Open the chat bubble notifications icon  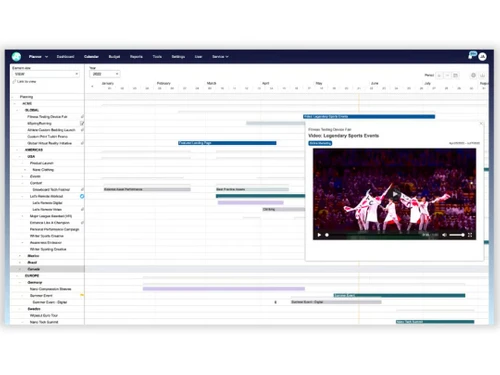coord(472,55)
